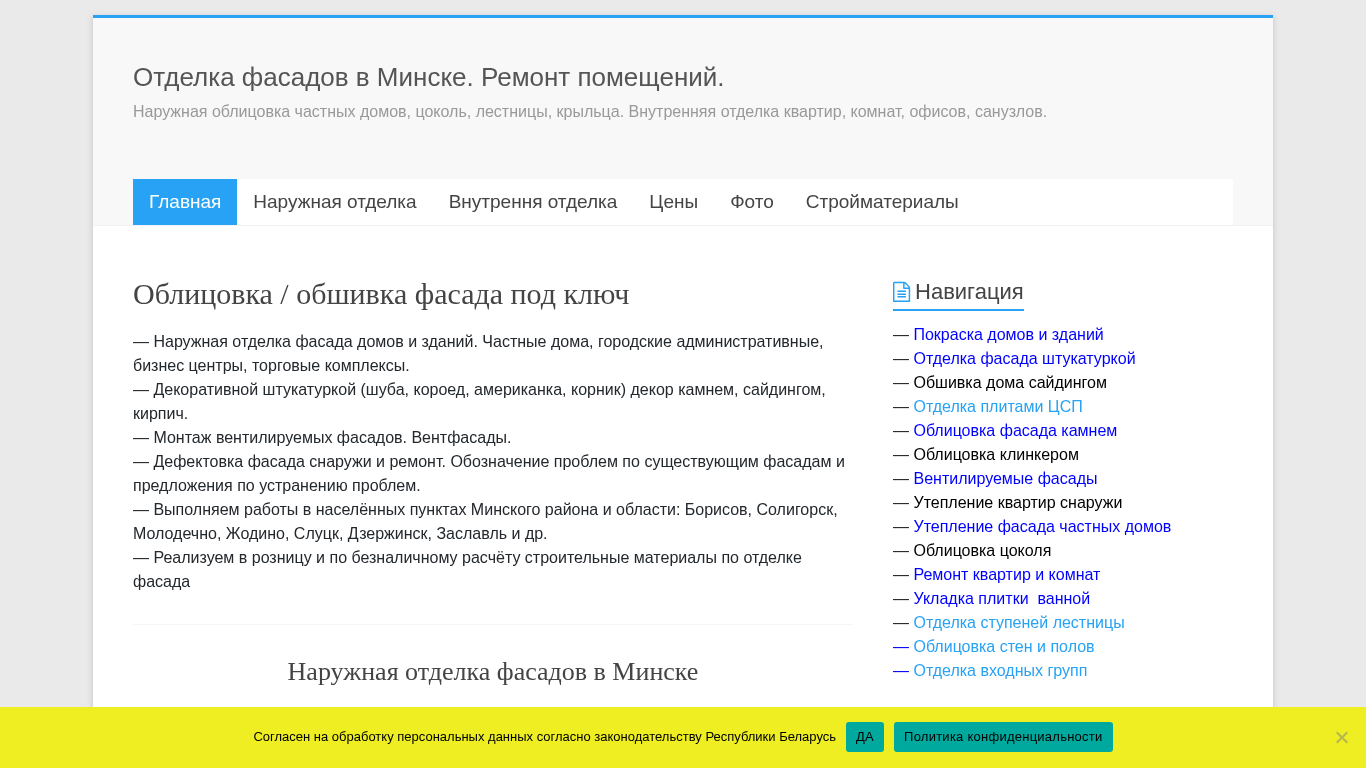Select the Цены menu item
The height and width of the screenshot is (768, 1366).
click(x=673, y=202)
